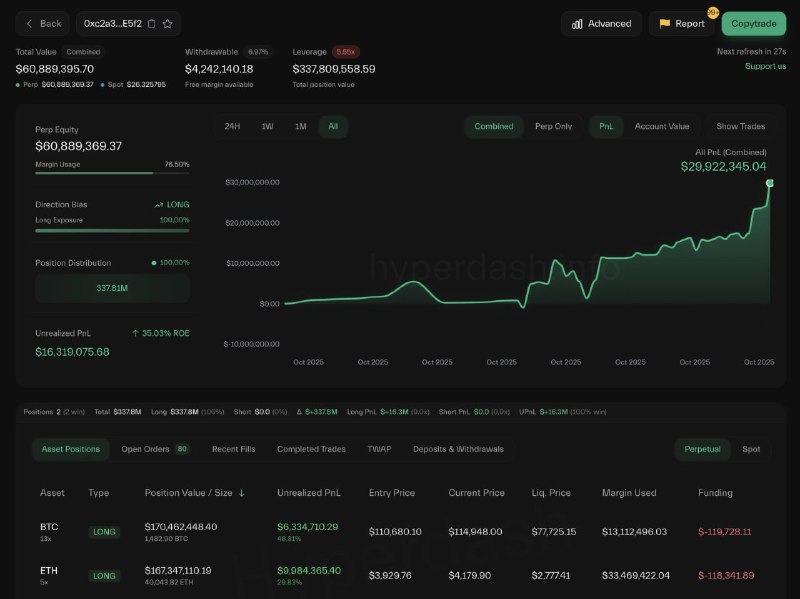This screenshot has height=599, width=800.
Task: Switch chart mode to Perp Only
Action: point(554,126)
